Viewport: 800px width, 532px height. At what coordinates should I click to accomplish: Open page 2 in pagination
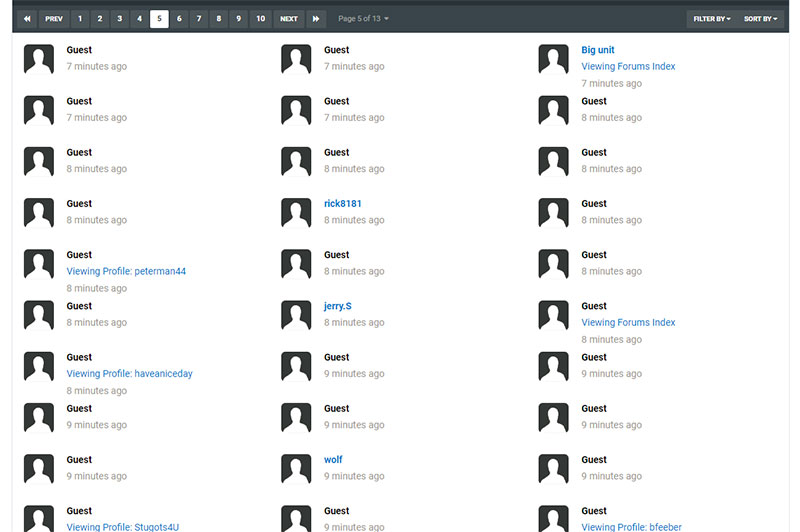(100, 19)
